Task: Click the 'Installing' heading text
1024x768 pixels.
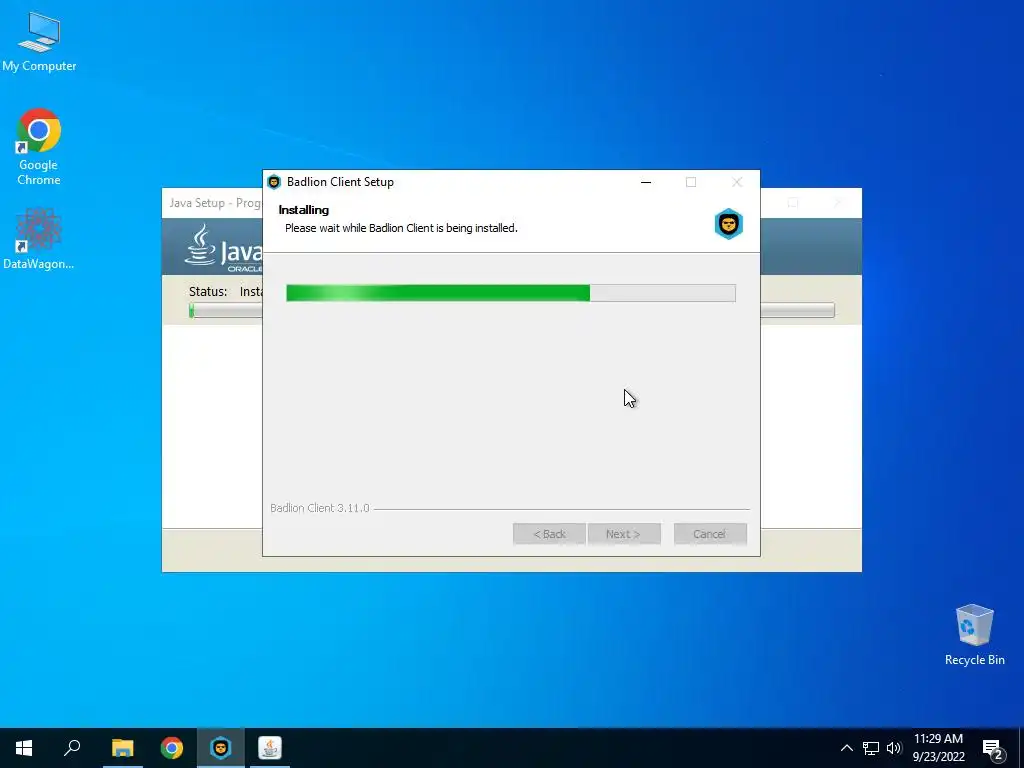Action: pos(304,210)
